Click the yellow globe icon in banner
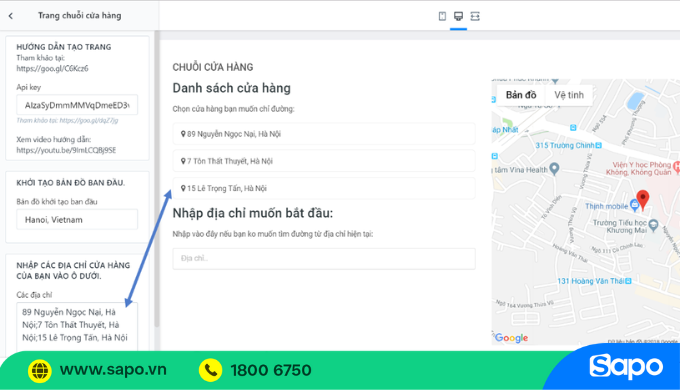 39,371
